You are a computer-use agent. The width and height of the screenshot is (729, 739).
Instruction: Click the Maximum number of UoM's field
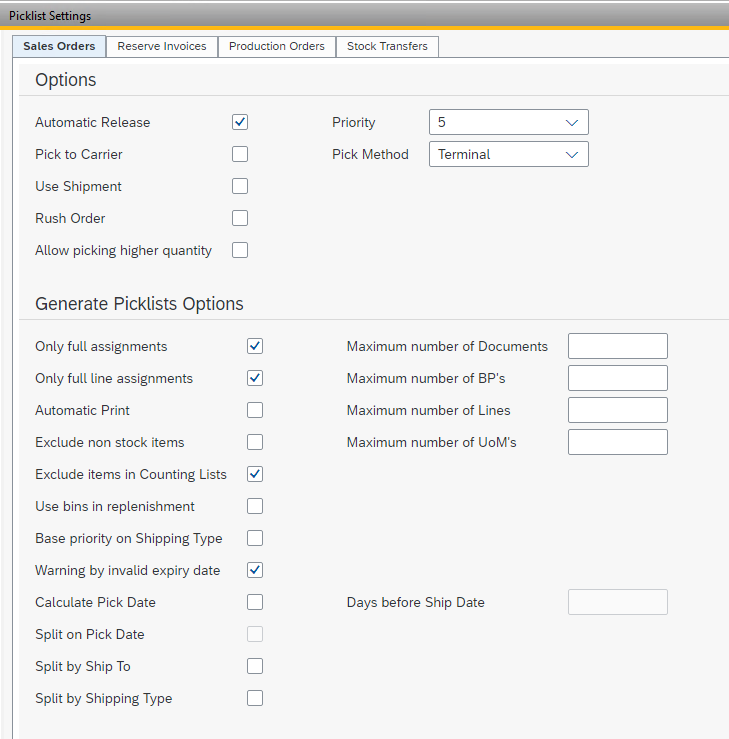click(x=617, y=442)
